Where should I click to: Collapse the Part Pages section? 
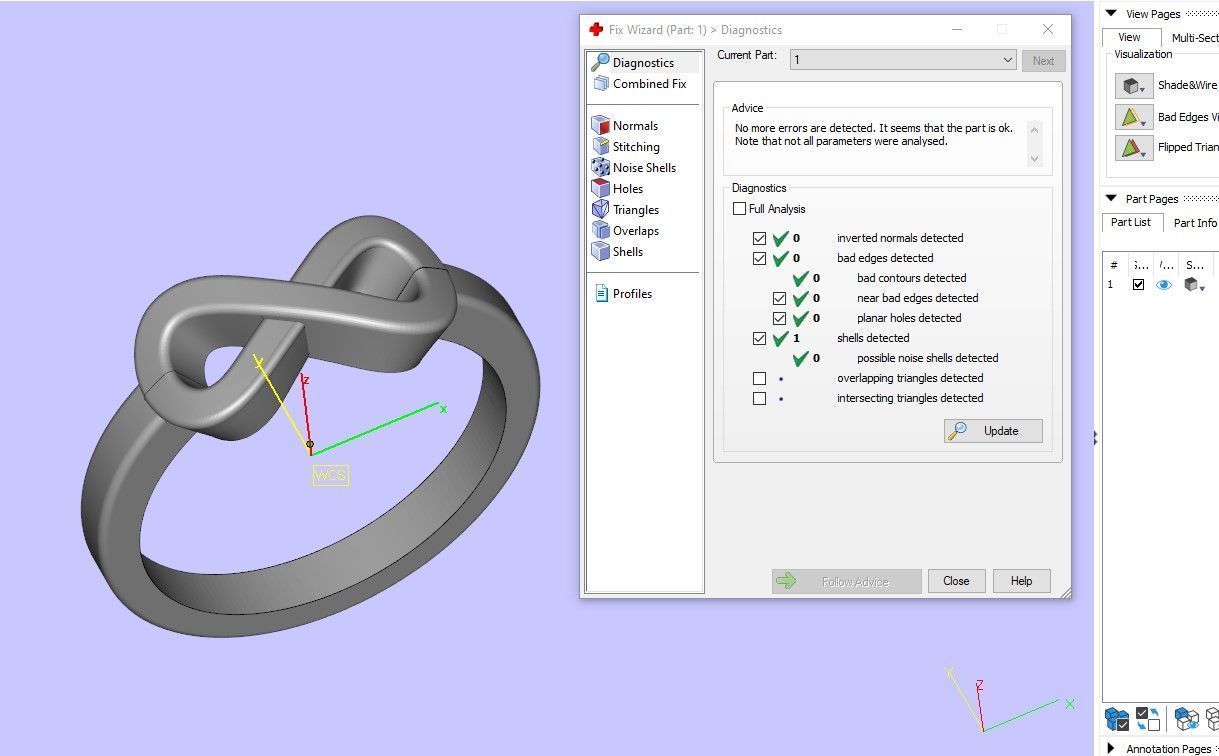point(1111,199)
